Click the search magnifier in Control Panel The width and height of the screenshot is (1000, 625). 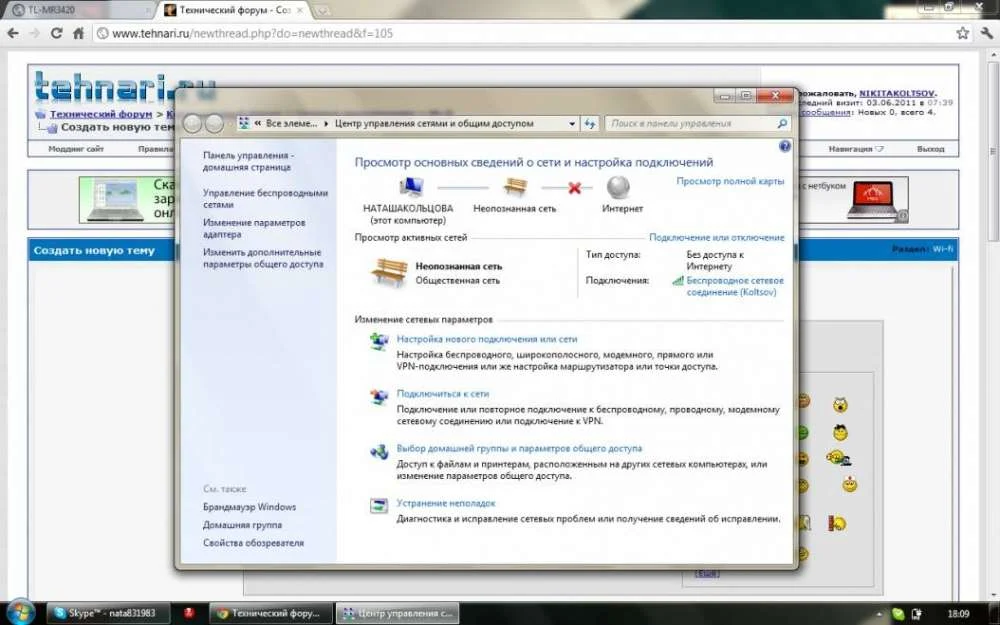(782, 124)
